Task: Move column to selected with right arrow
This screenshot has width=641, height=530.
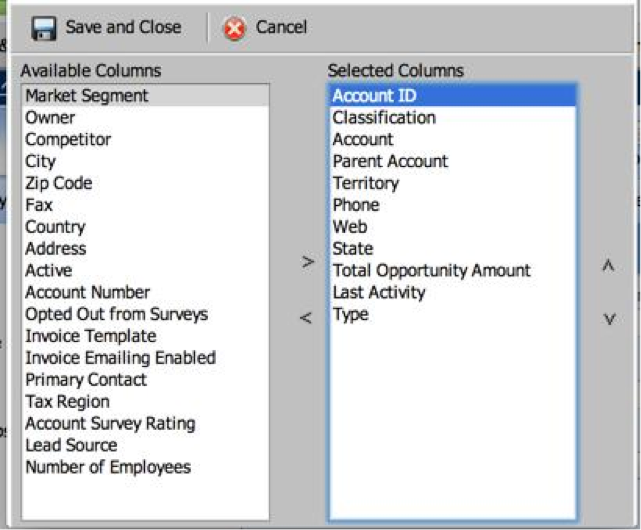Action: (x=308, y=262)
